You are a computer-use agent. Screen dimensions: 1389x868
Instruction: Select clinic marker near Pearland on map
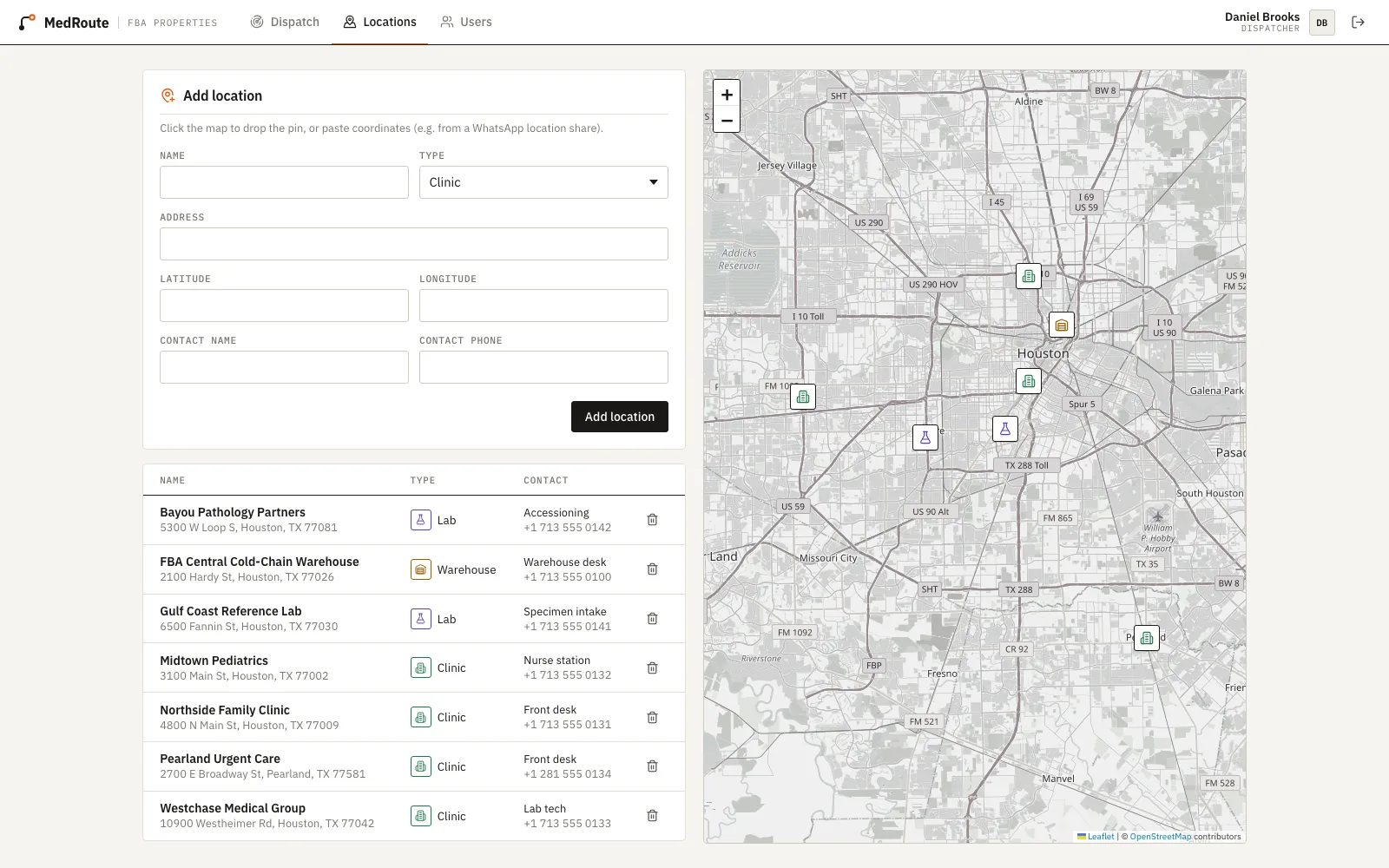point(1147,638)
